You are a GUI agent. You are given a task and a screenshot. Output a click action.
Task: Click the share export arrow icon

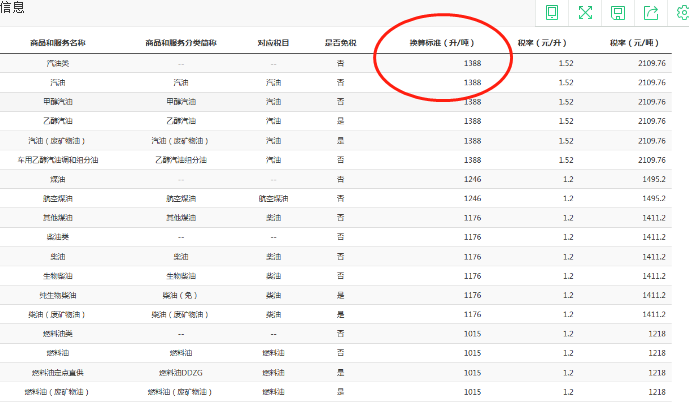coord(651,13)
